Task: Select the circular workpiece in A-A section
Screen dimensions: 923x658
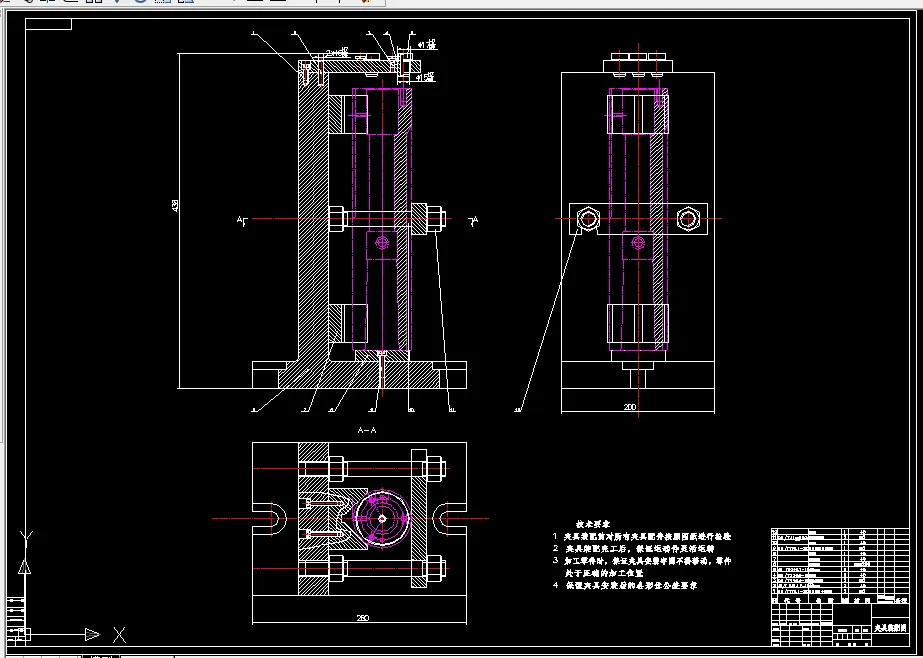Action: (x=382, y=519)
